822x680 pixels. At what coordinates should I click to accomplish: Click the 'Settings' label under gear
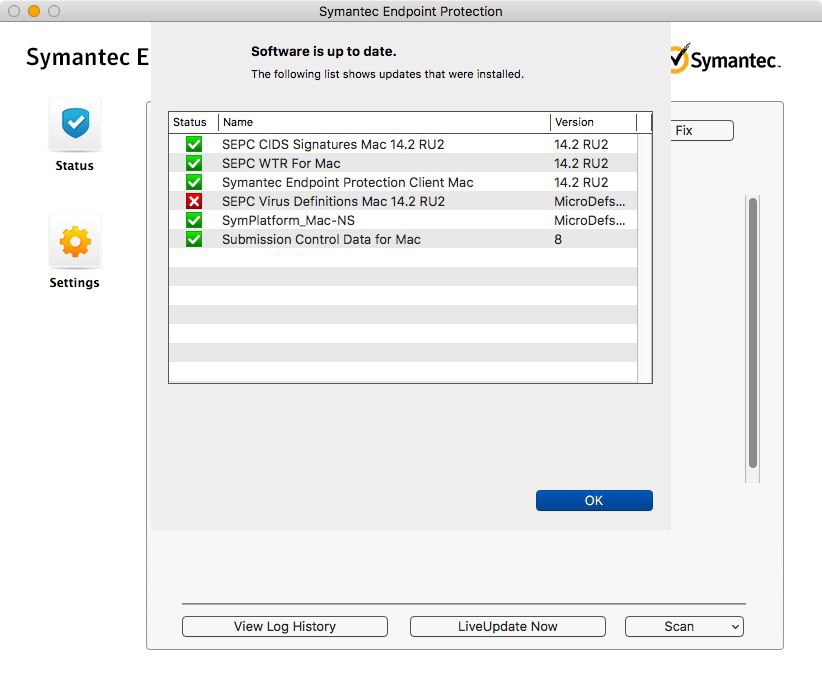coord(74,283)
